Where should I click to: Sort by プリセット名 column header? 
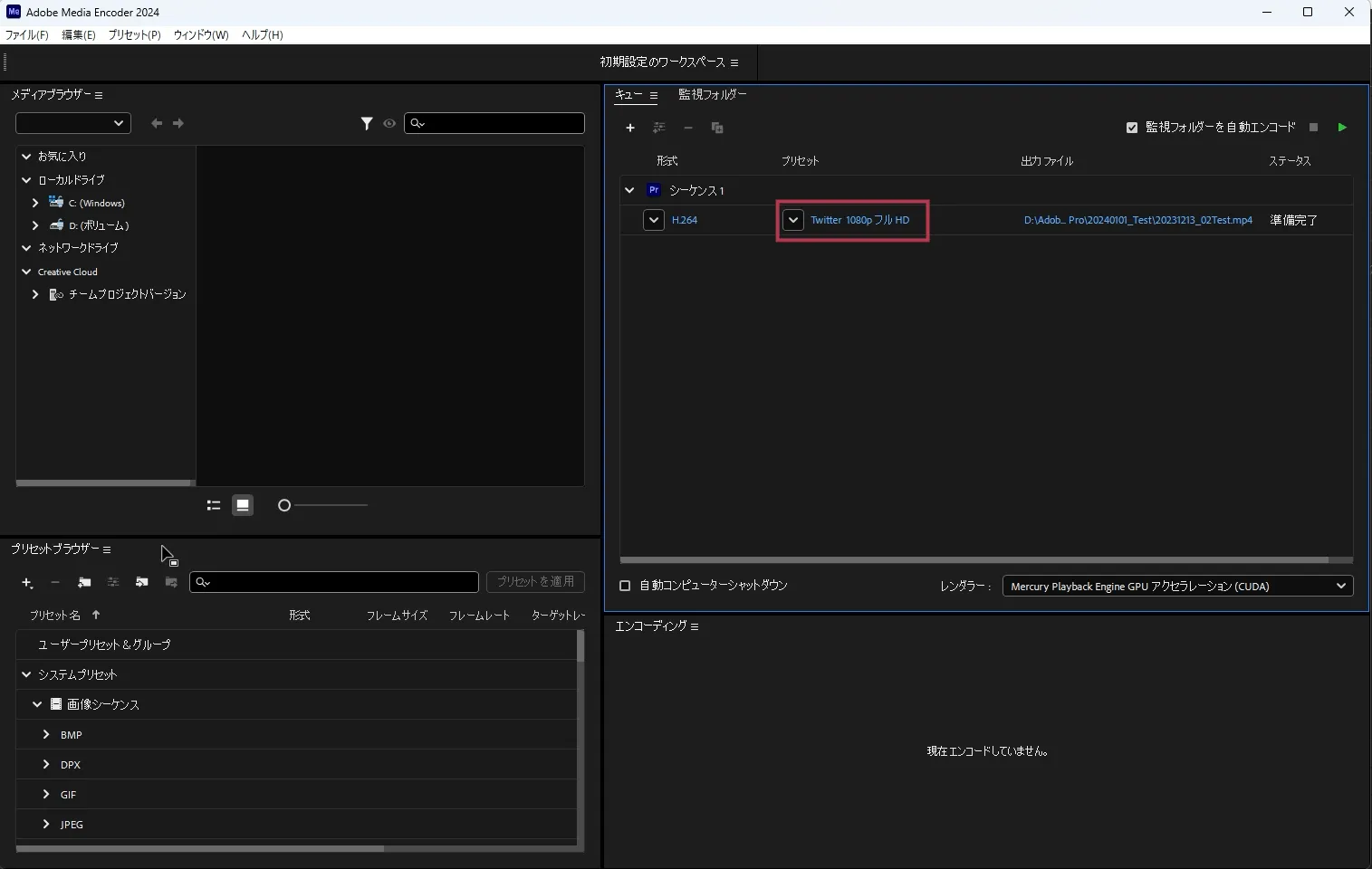(55, 616)
